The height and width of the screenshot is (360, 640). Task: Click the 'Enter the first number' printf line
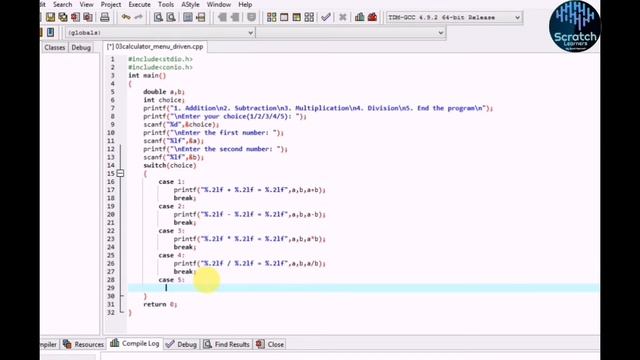point(213,133)
